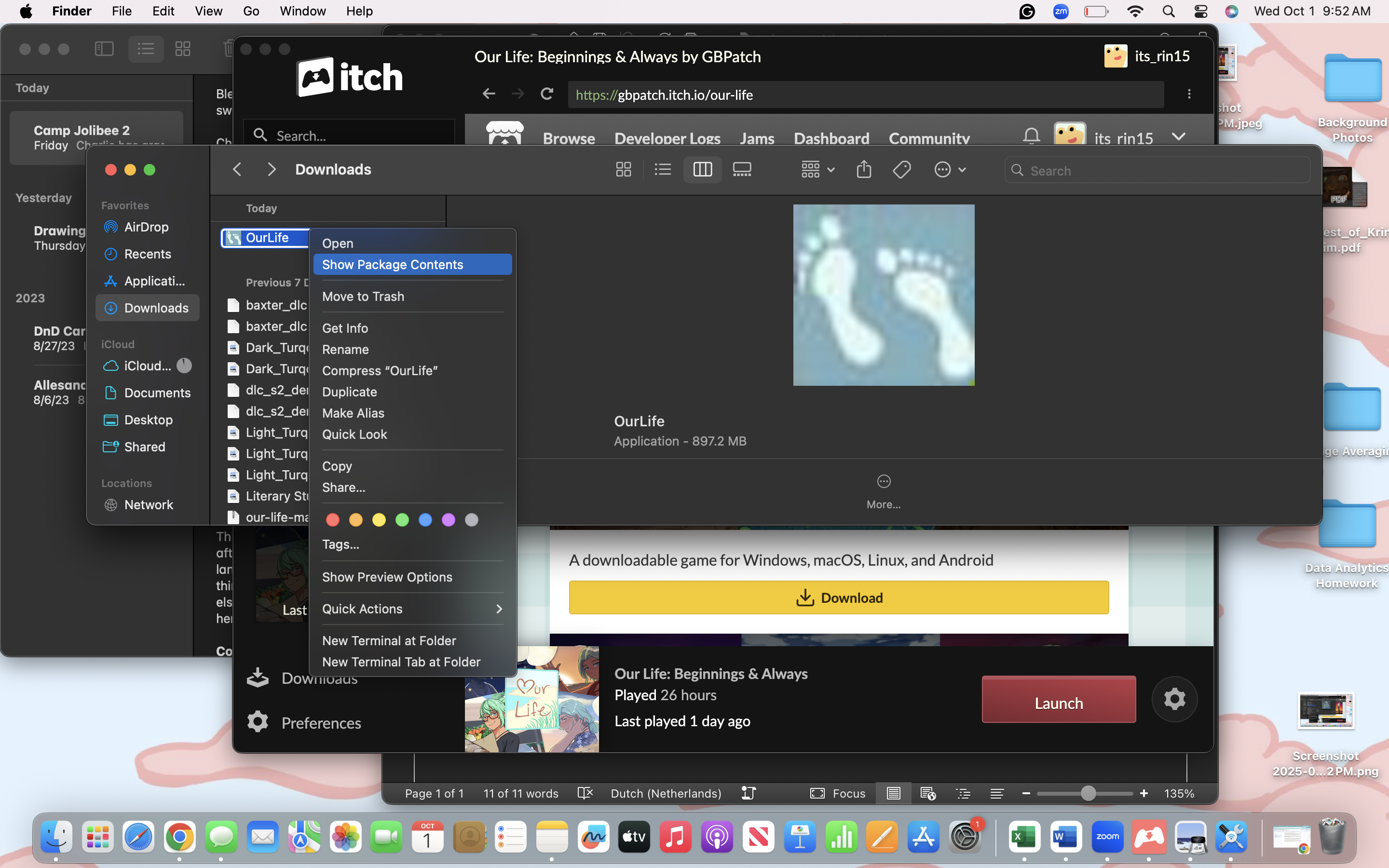The height and width of the screenshot is (868, 1389).
Task: Click the itch notification bell icon
Action: (1031, 136)
